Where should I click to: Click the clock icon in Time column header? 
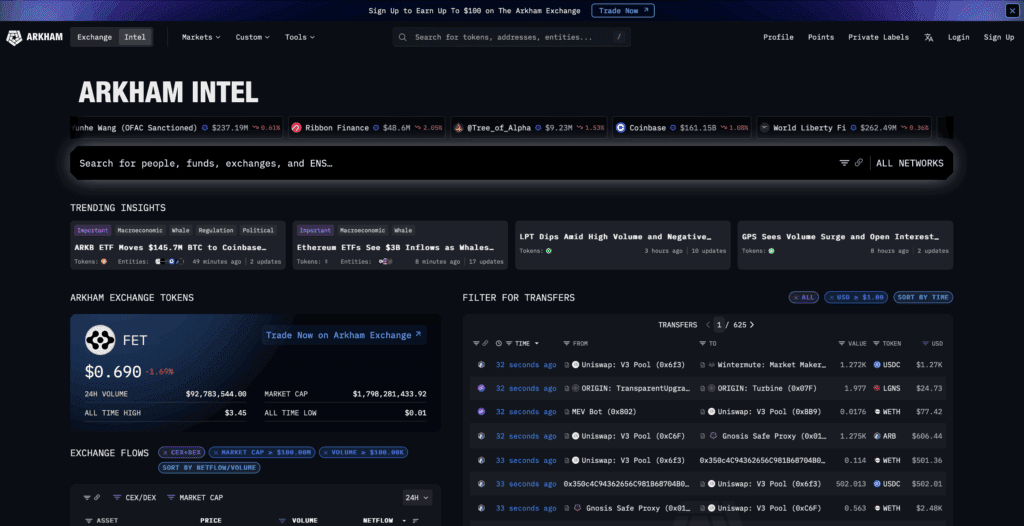tap(499, 344)
